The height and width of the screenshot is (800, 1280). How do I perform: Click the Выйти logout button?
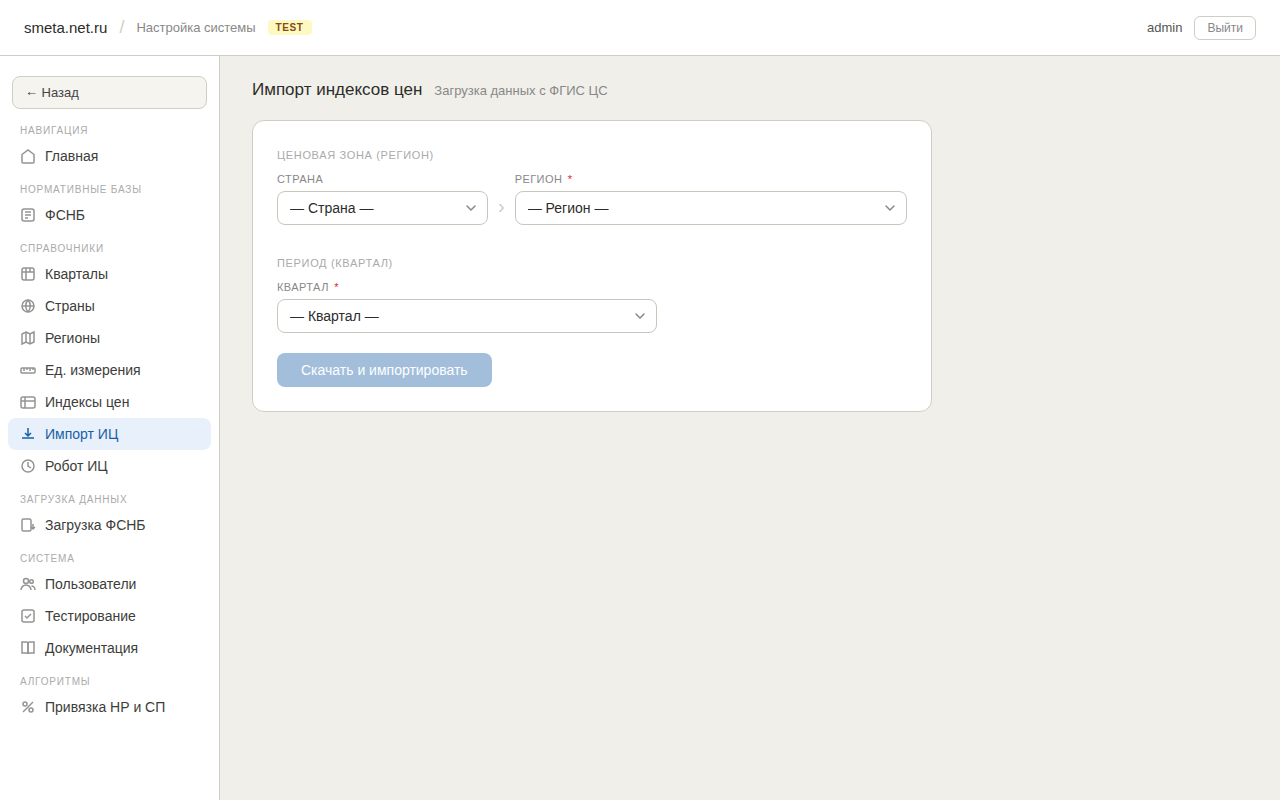[1224, 27]
